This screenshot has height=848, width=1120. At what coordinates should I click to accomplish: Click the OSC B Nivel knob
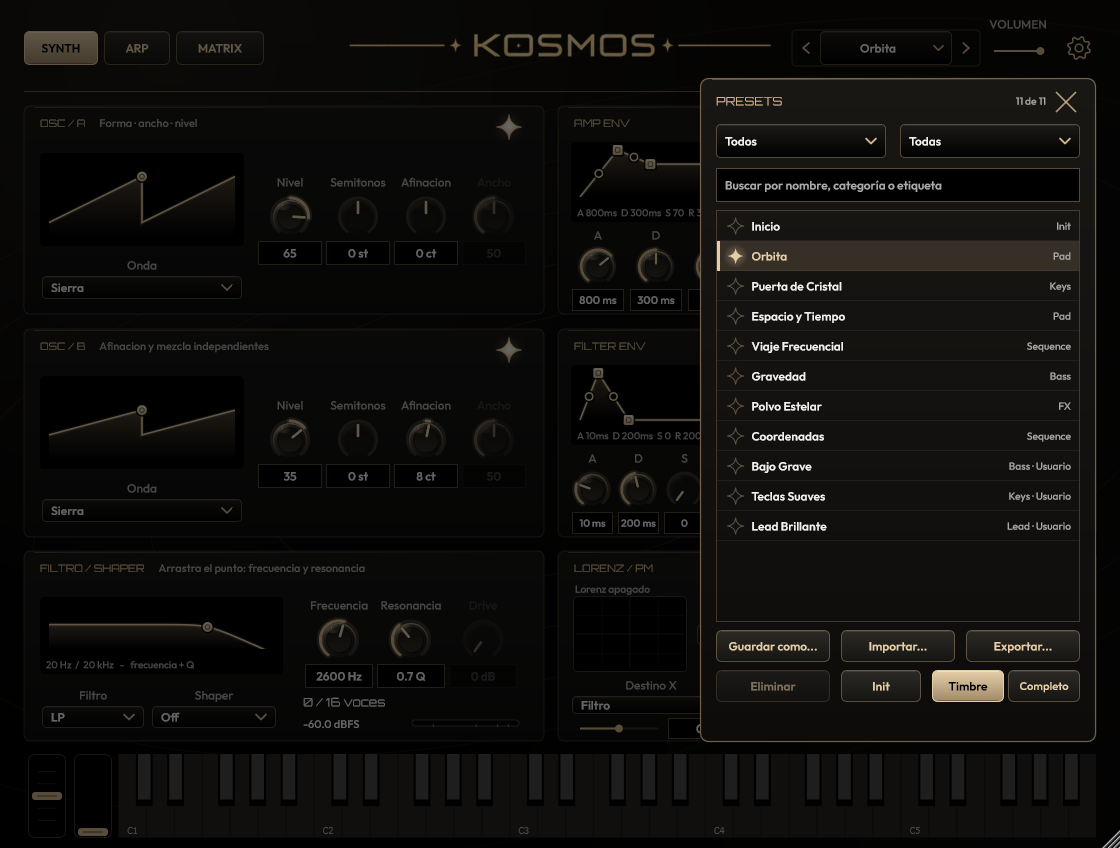[290, 439]
